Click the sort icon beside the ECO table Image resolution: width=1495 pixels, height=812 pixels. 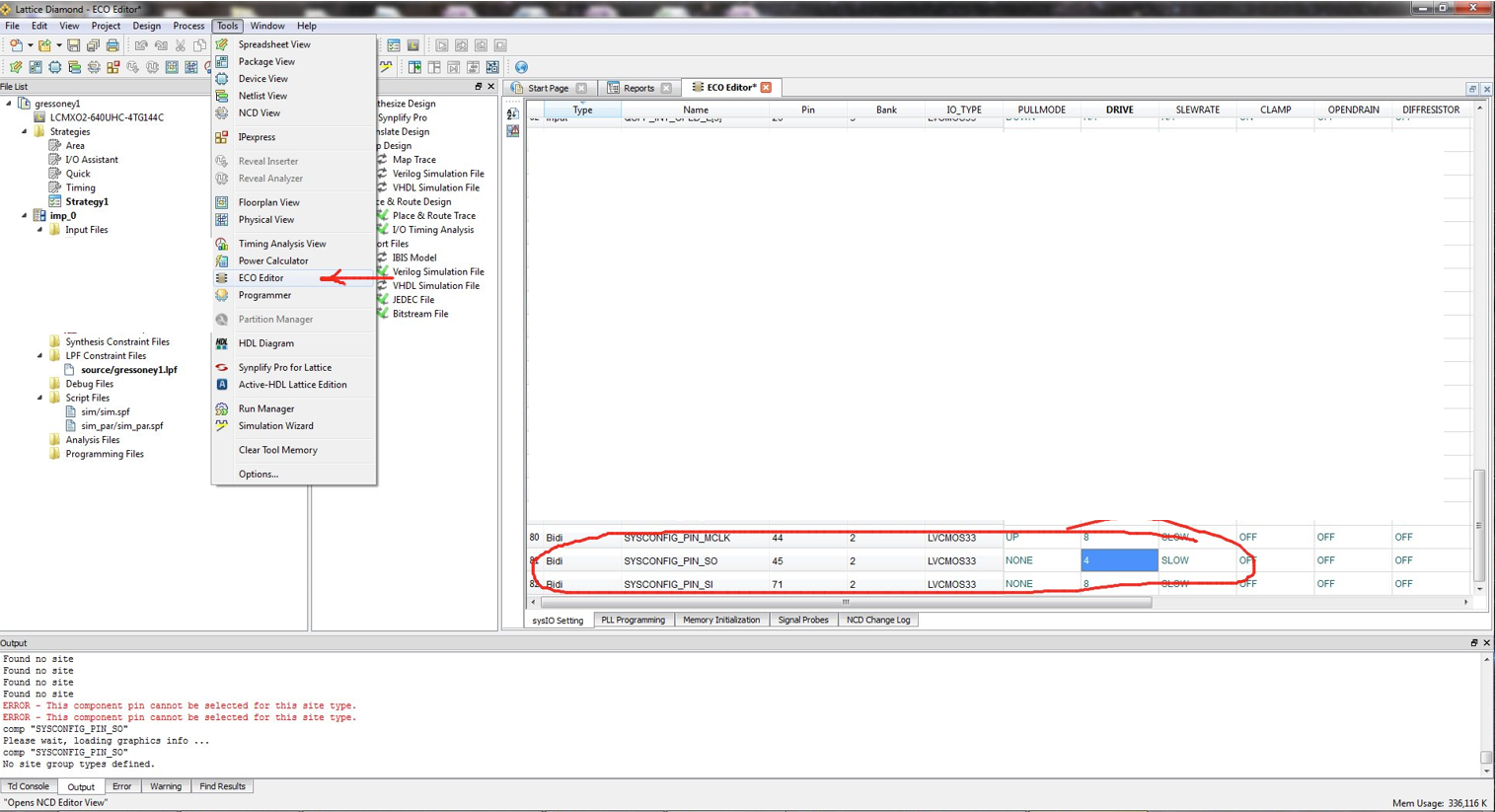[512, 113]
